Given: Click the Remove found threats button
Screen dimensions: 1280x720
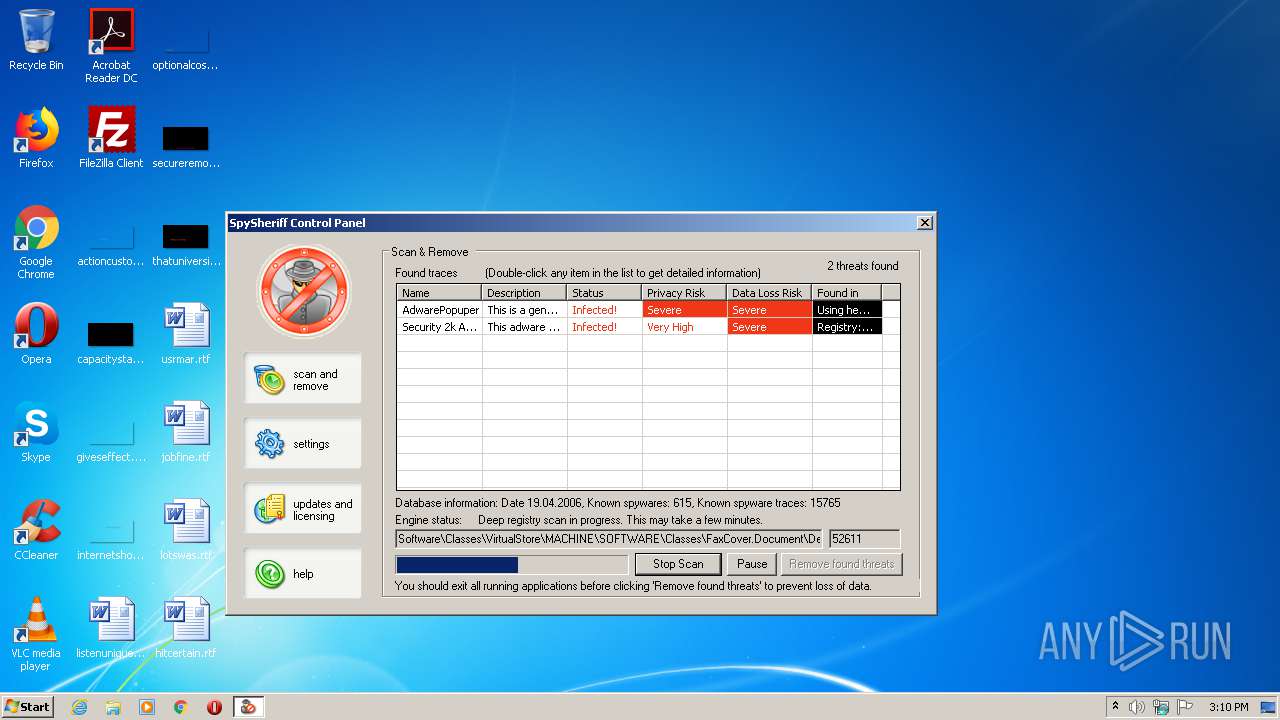Looking at the screenshot, I should pos(841,564).
